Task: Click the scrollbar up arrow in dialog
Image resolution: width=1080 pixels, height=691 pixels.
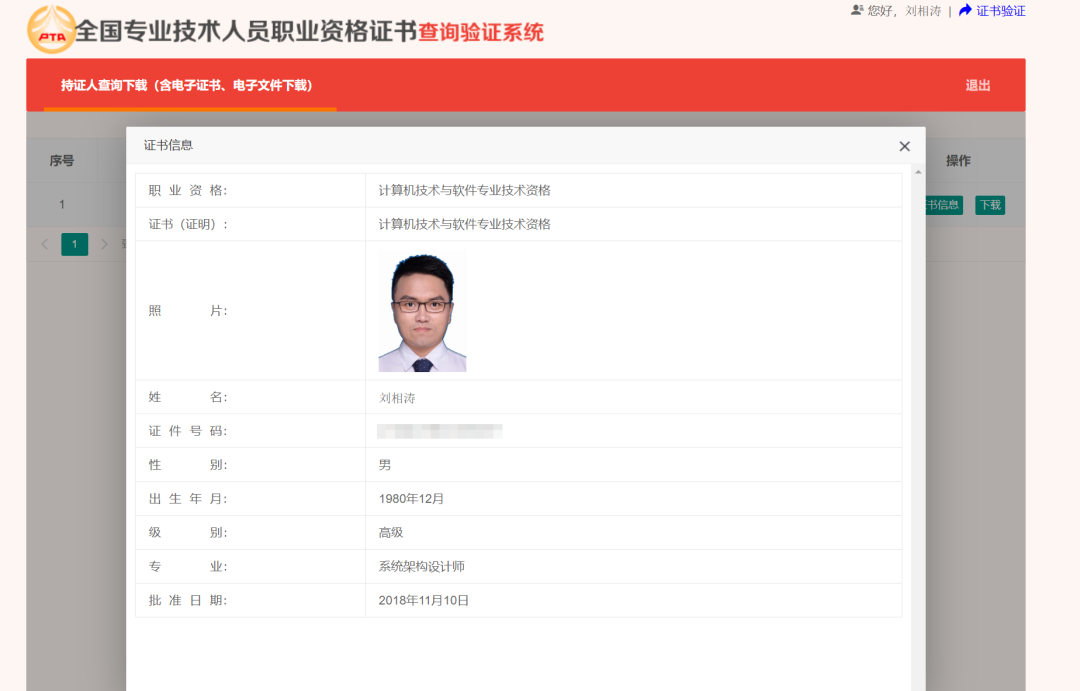Action: pos(918,172)
